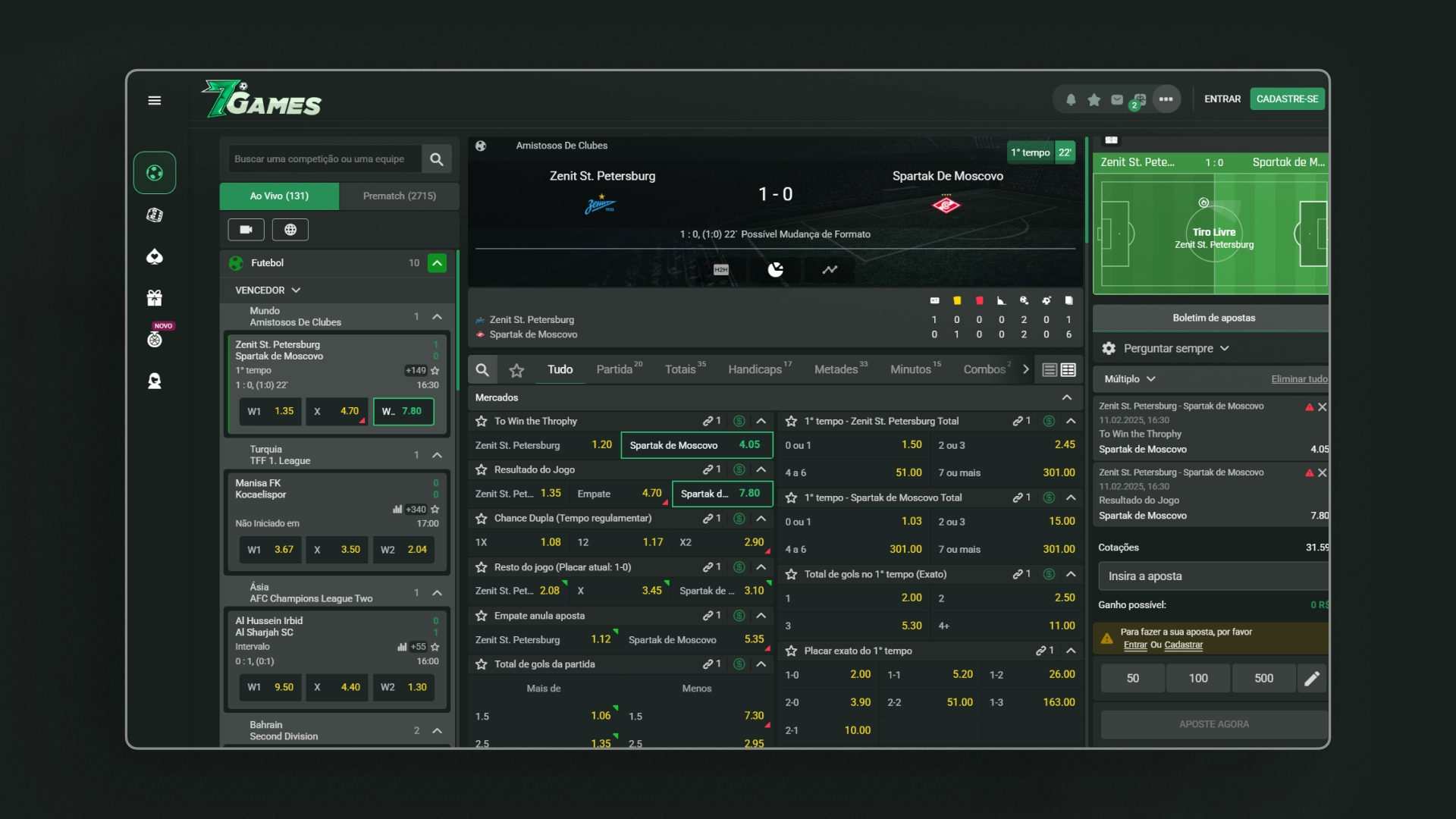Image resolution: width=1456 pixels, height=819 pixels.
Task: Star Total de gols da partida market
Action: pos(481,664)
